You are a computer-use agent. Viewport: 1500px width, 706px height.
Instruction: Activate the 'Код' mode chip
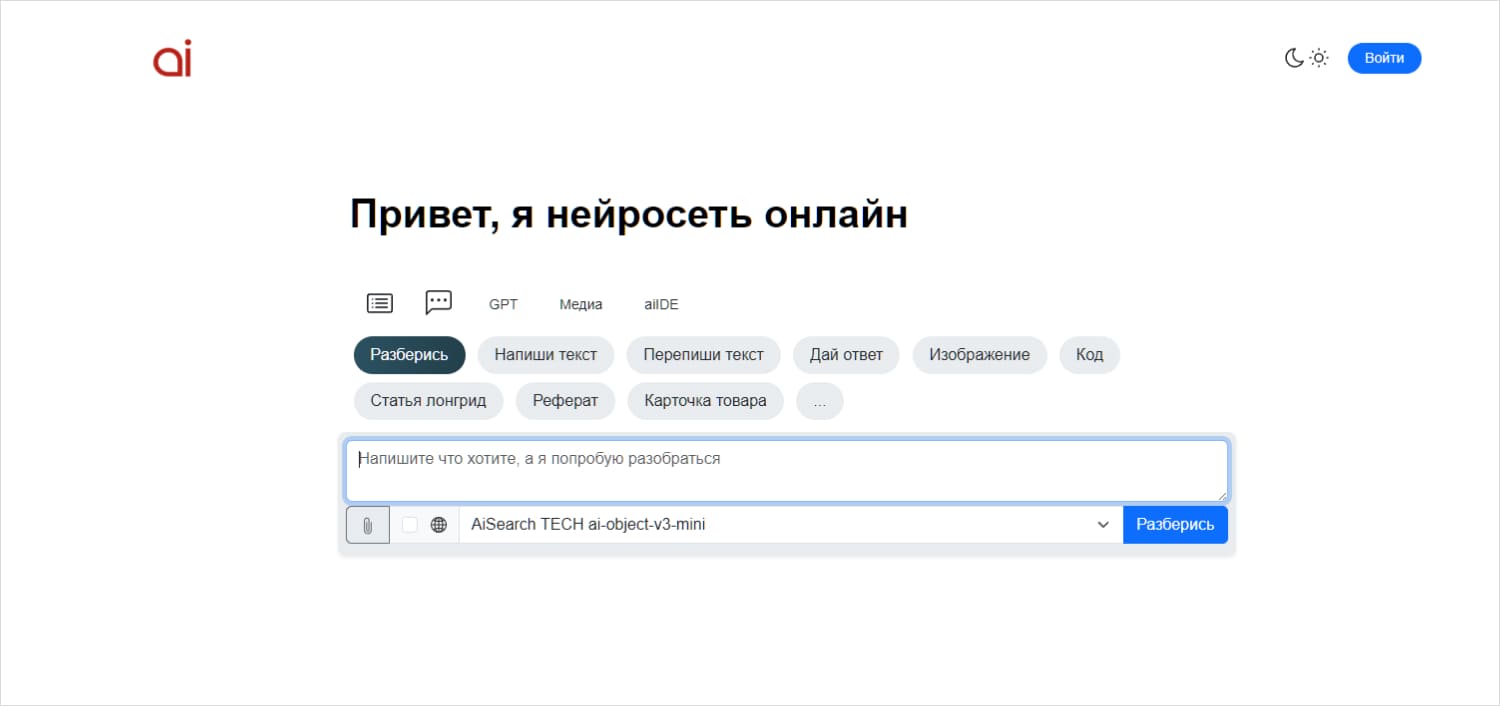(x=1089, y=354)
